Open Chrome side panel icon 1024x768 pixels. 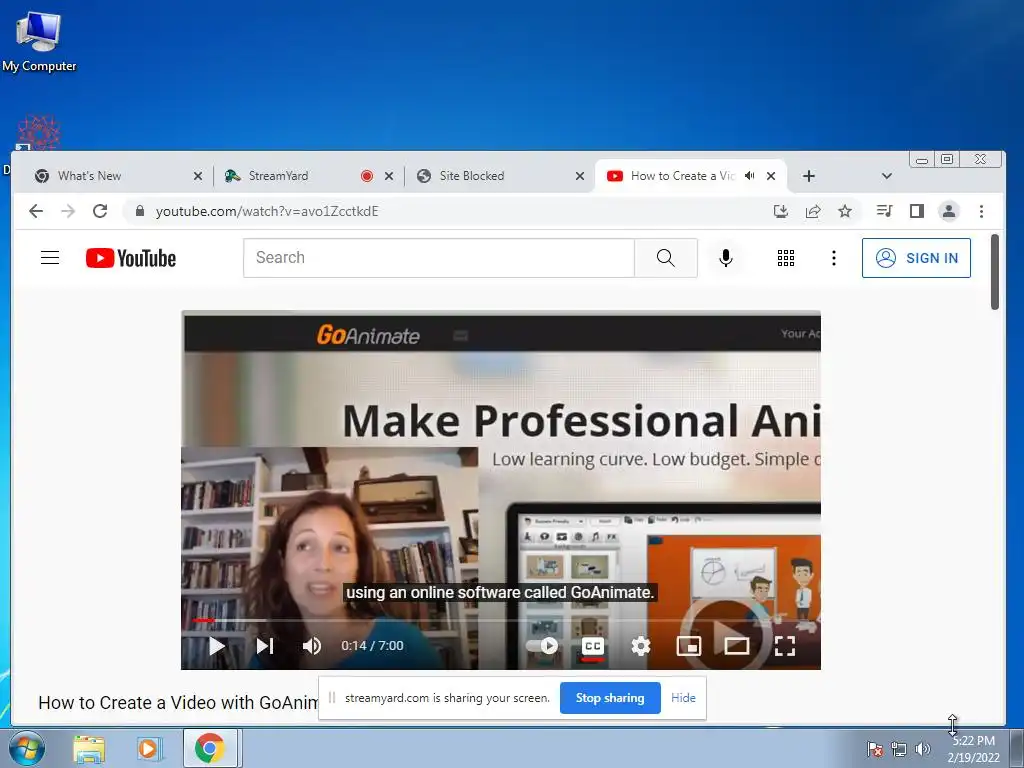917,211
